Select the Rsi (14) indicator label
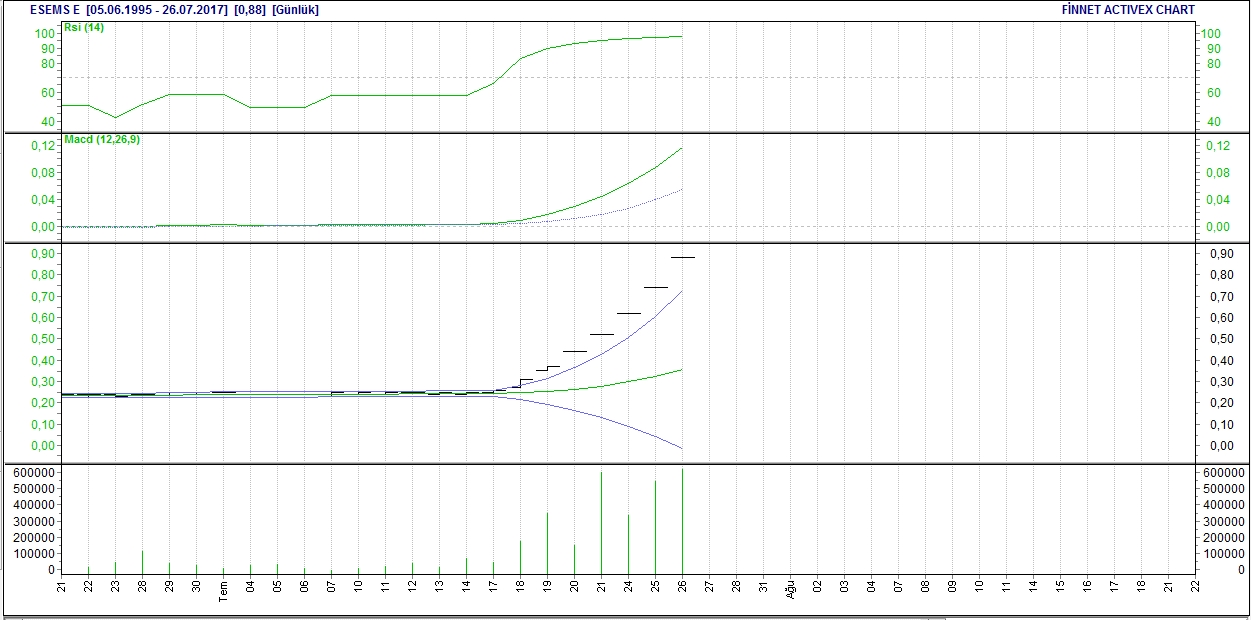The image size is (1251, 620). tap(84, 27)
